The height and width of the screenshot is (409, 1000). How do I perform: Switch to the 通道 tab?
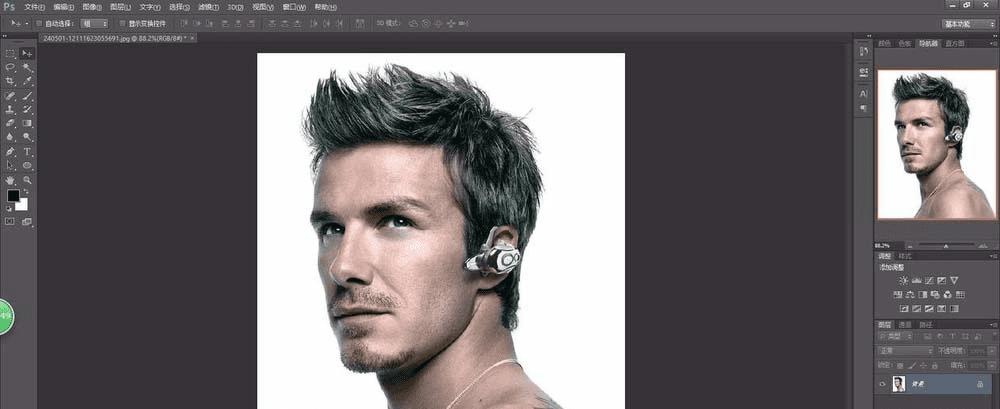tap(905, 325)
